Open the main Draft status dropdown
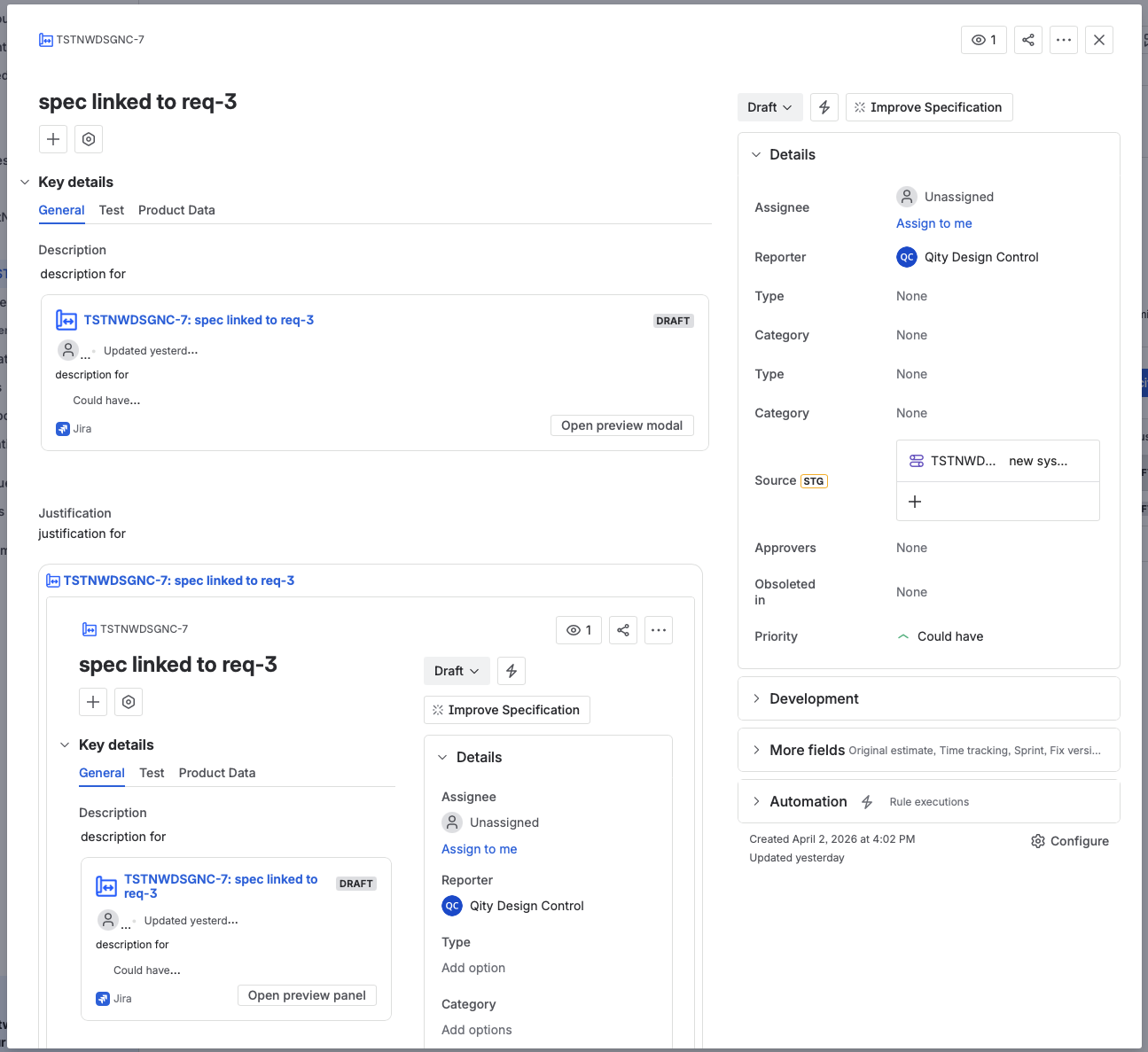This screenshot has height=1052, width=1148. [x=769, y=107]
